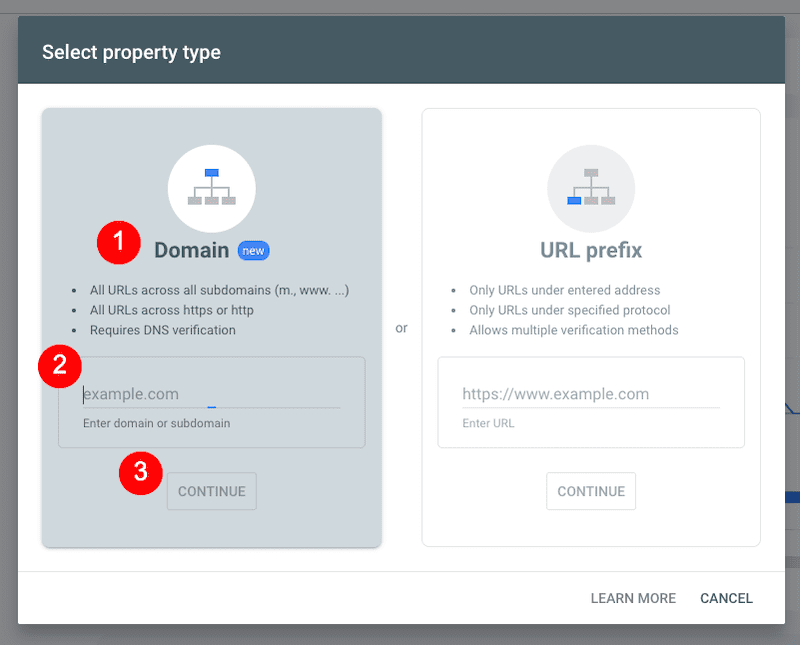Screen dimensions: 800x645
Task: Click the blue 'new' badge next to Domain
Action: click(x=254, y=251)
